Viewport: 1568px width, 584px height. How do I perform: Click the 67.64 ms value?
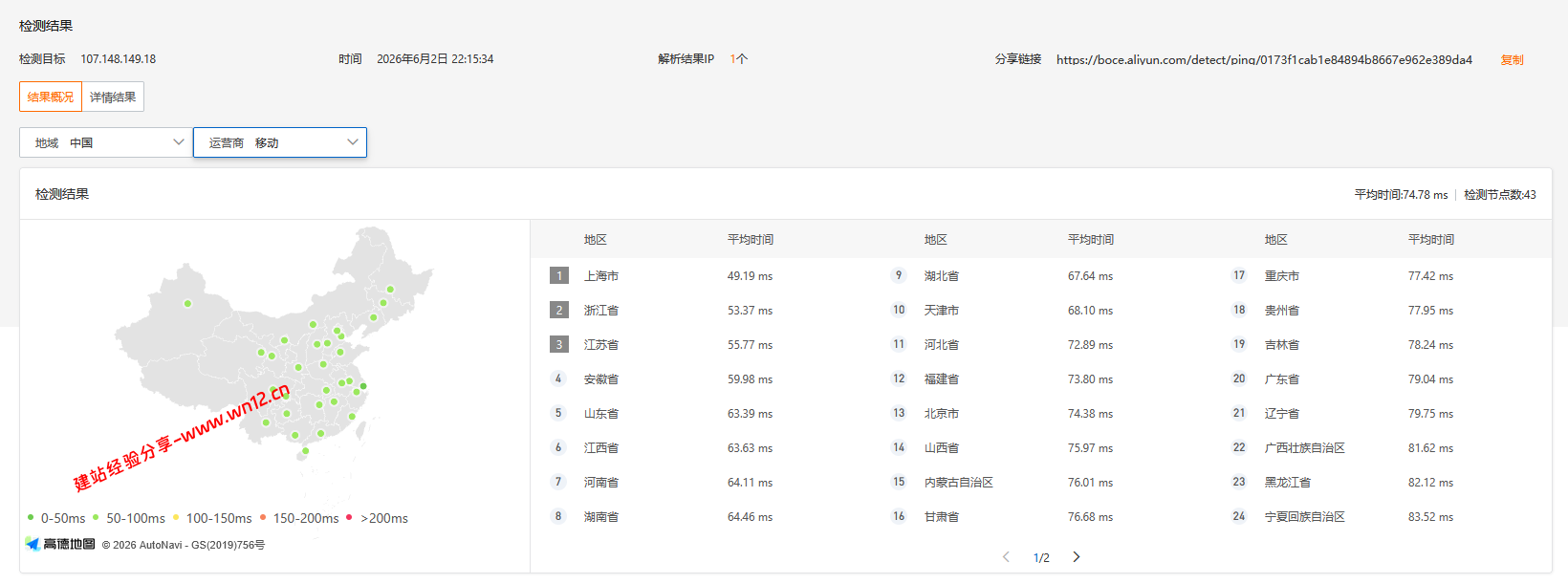click(x=1090, y=276)
